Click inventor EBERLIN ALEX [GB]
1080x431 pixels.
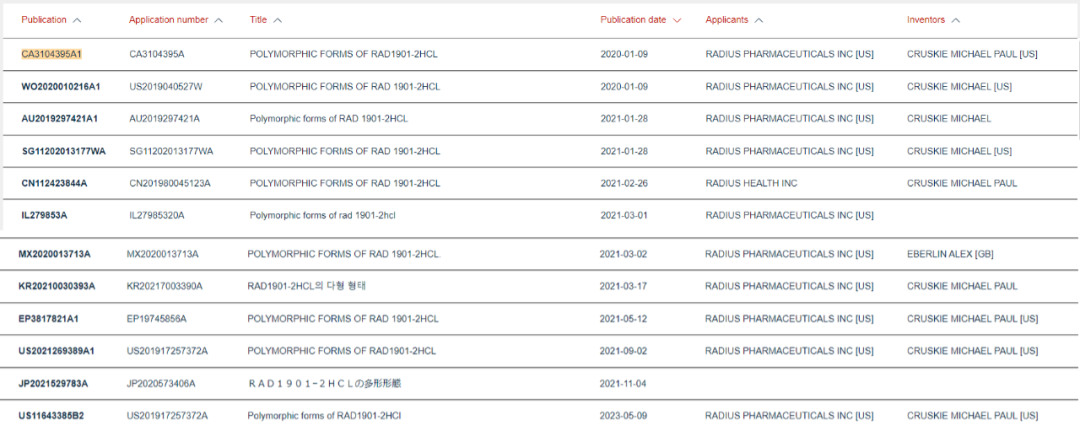(951, 254)
